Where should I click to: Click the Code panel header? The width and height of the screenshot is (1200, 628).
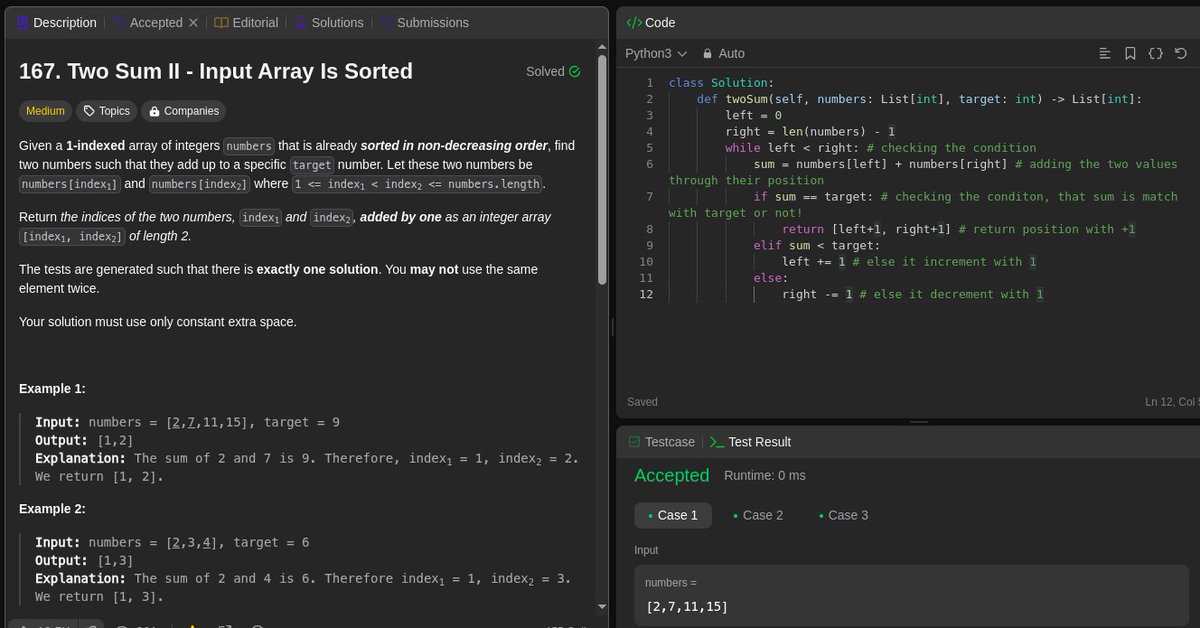(651, 22)
